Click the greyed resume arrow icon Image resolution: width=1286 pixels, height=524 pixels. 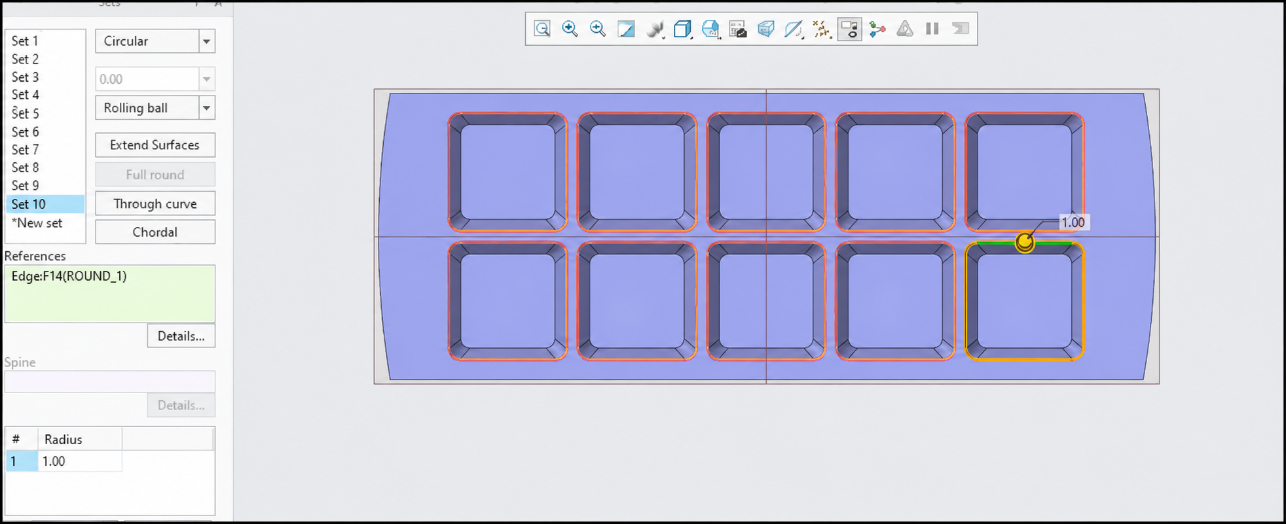tap(960, 29)
